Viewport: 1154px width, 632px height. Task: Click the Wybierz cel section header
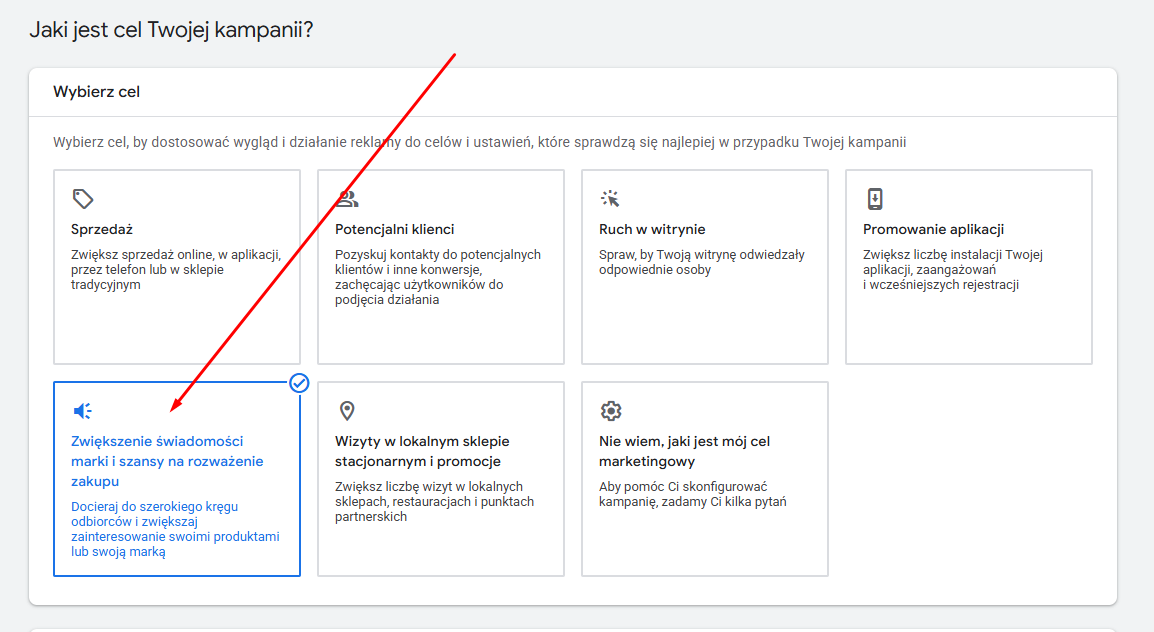click(96, 92)
